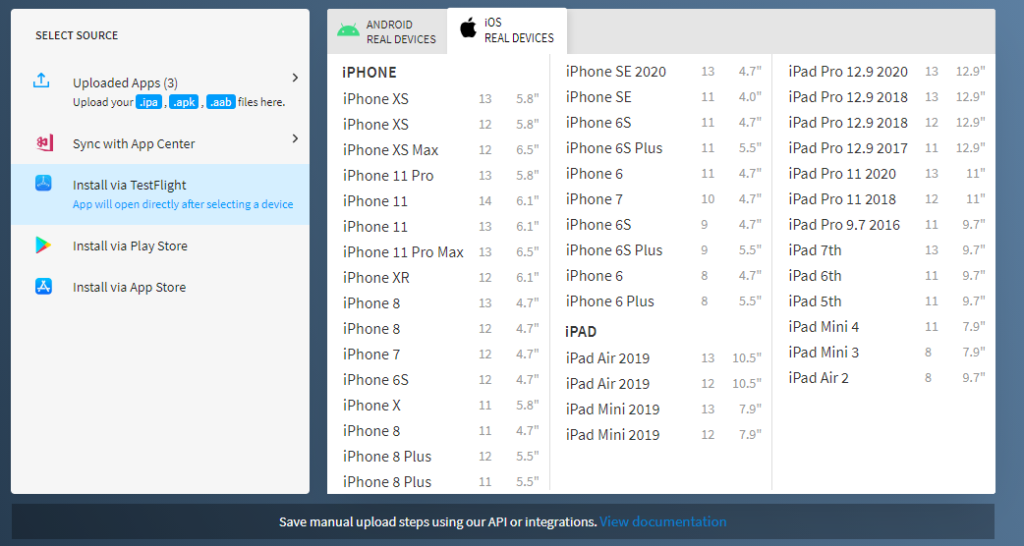Click the TestFlight icon in source list
Screen dimensions: 1024x546
click(x=43, y=184)
